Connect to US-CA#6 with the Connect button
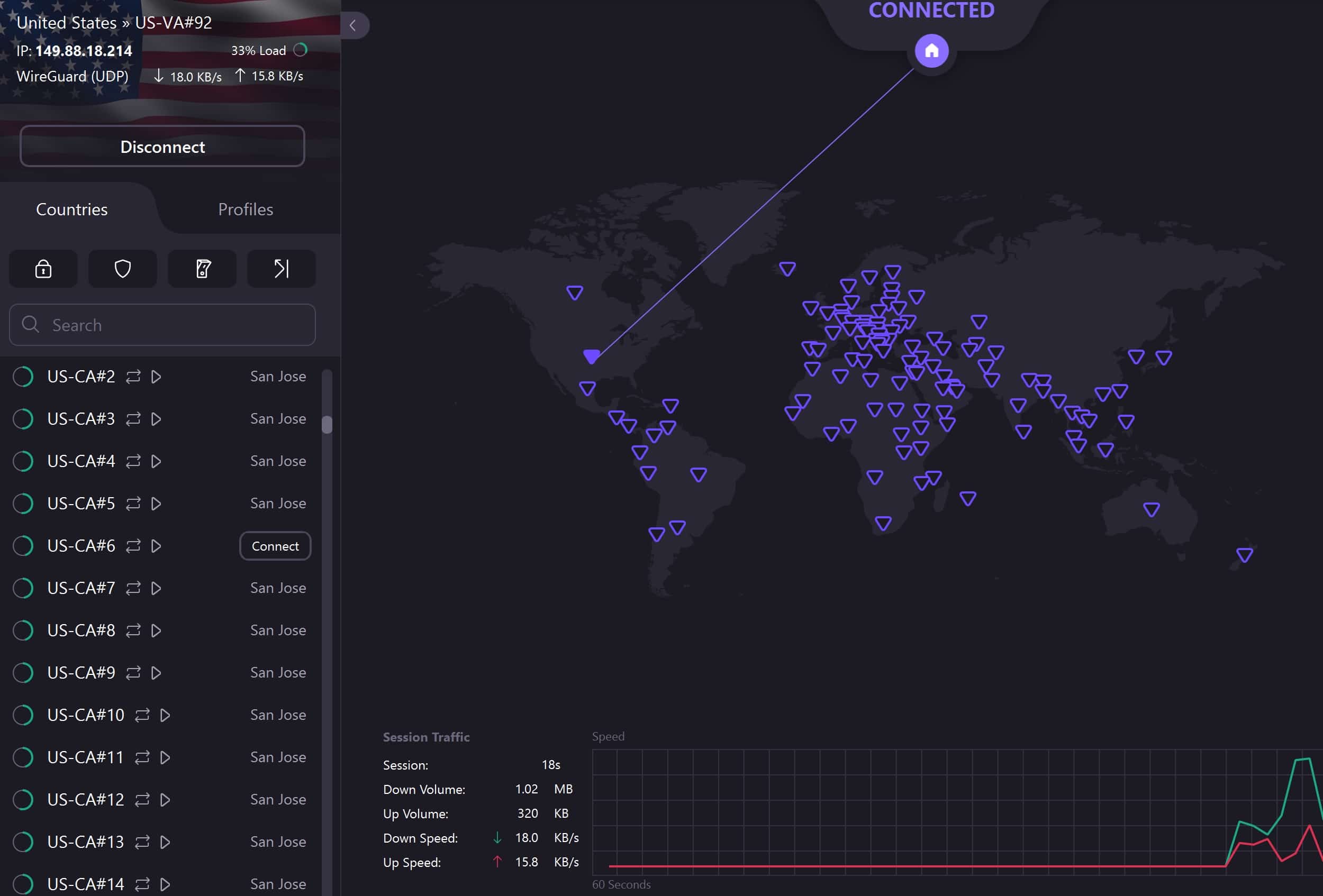Screen dimensions: 1323x896 click(x=275, y=545)
